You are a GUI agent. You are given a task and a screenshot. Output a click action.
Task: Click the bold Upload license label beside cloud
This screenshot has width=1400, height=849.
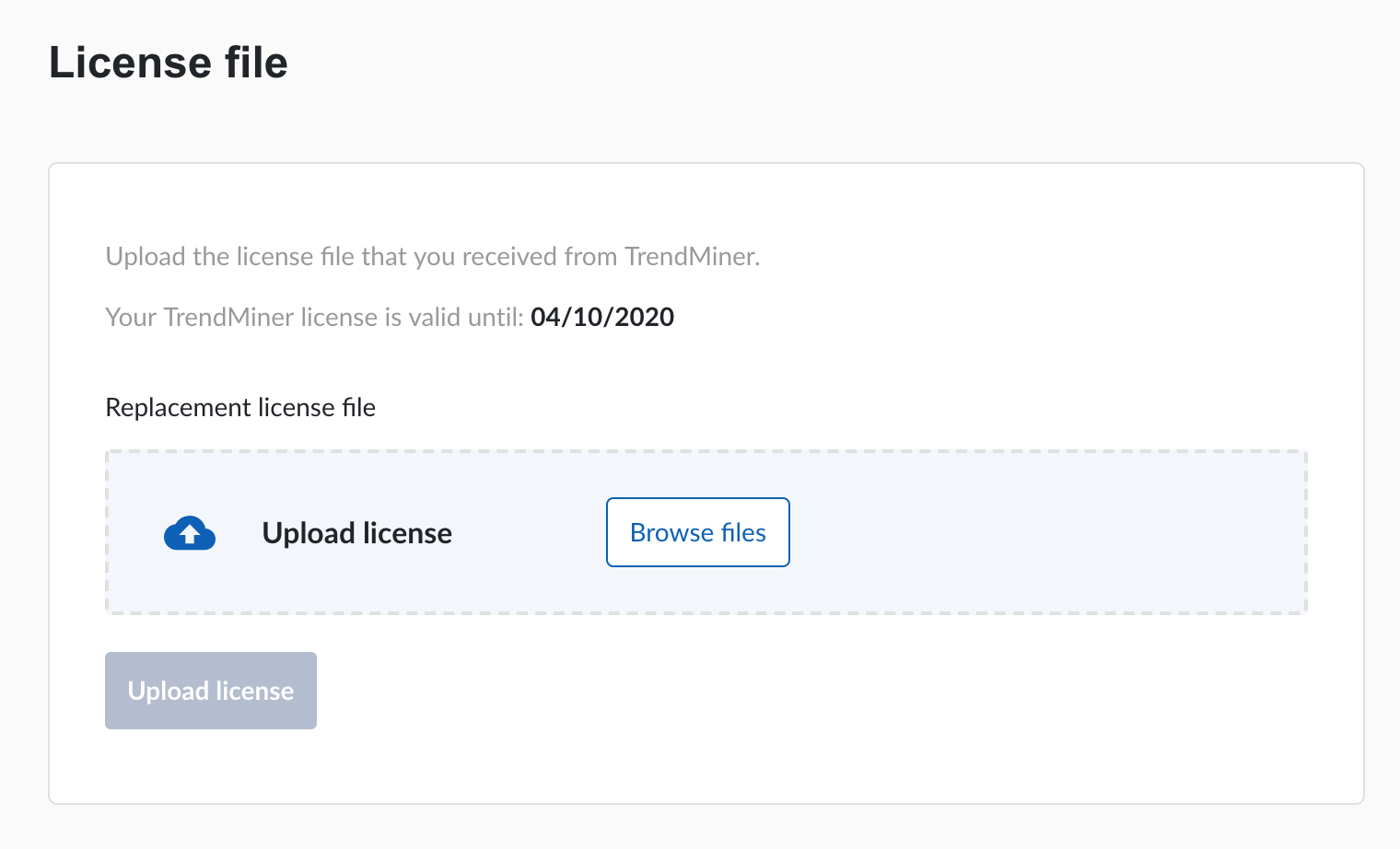[356, 533]
